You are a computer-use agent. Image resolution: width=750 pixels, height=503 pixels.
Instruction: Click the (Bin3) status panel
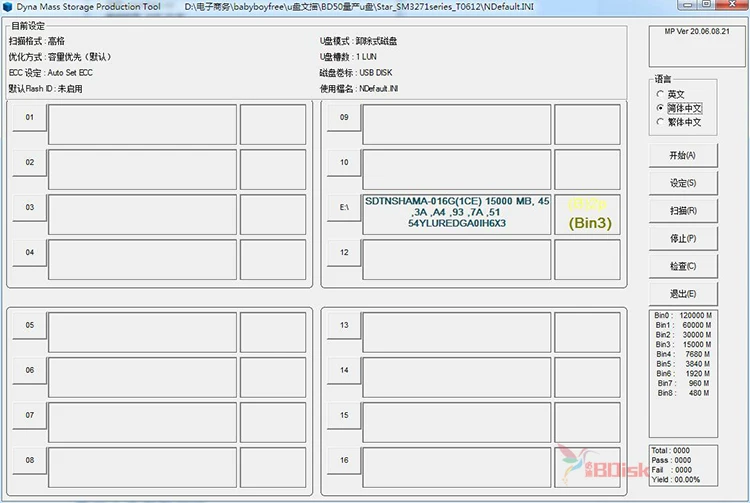pyautogui.click(x=587, y=214)
